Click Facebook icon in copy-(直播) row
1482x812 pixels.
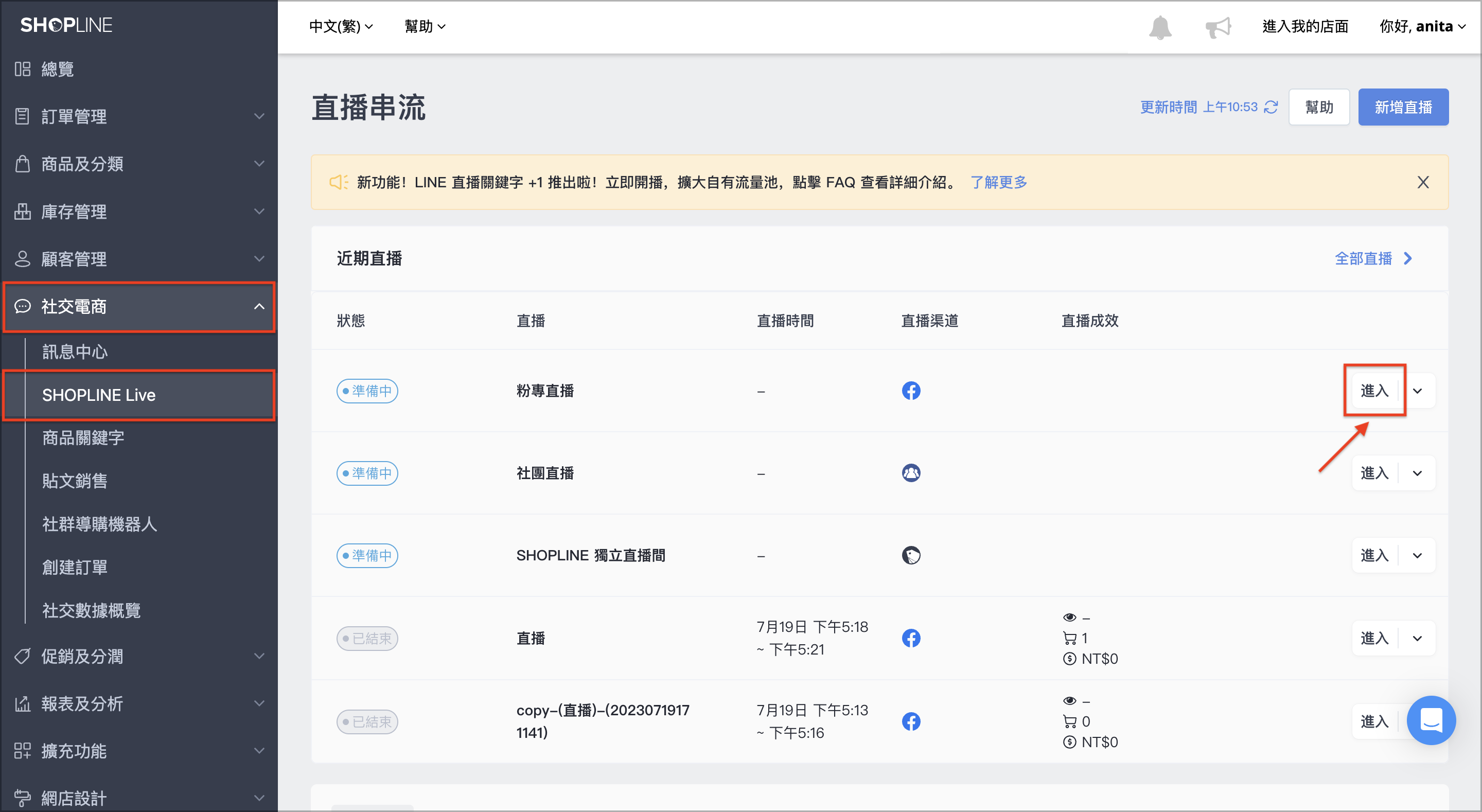point(911,721)
